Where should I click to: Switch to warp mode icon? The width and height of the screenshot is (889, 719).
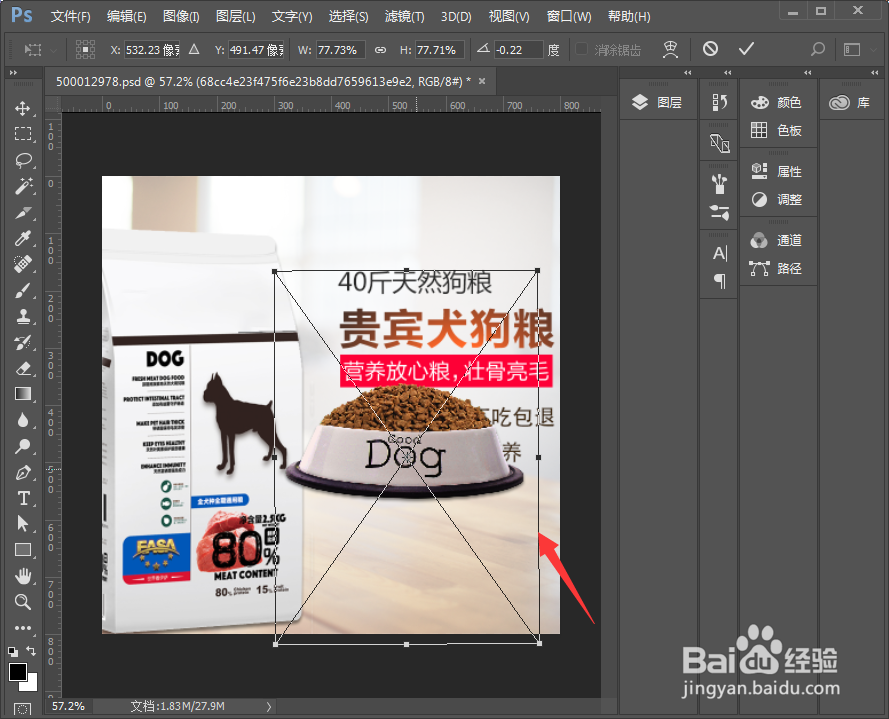point(670,49)
